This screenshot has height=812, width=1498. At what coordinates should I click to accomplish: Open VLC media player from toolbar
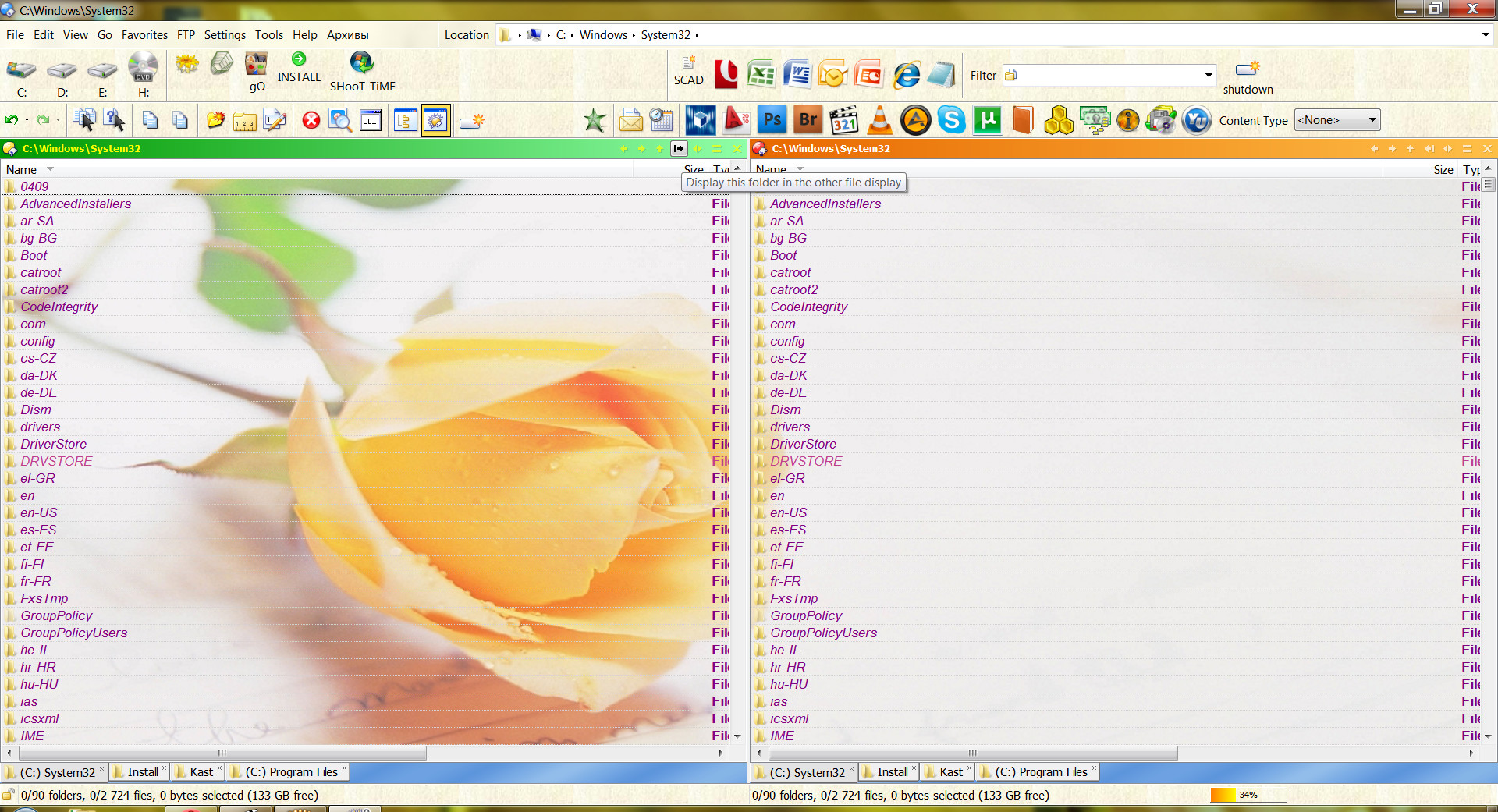point(880,120)
